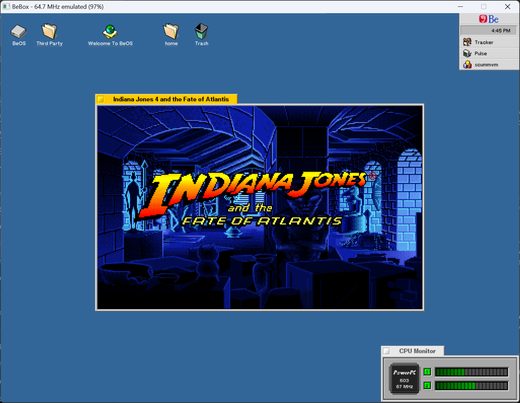Viewport: 520px width, 403px height.
Task: Minimize the BeBox emulator host window
Action: (x=460, y=7)
